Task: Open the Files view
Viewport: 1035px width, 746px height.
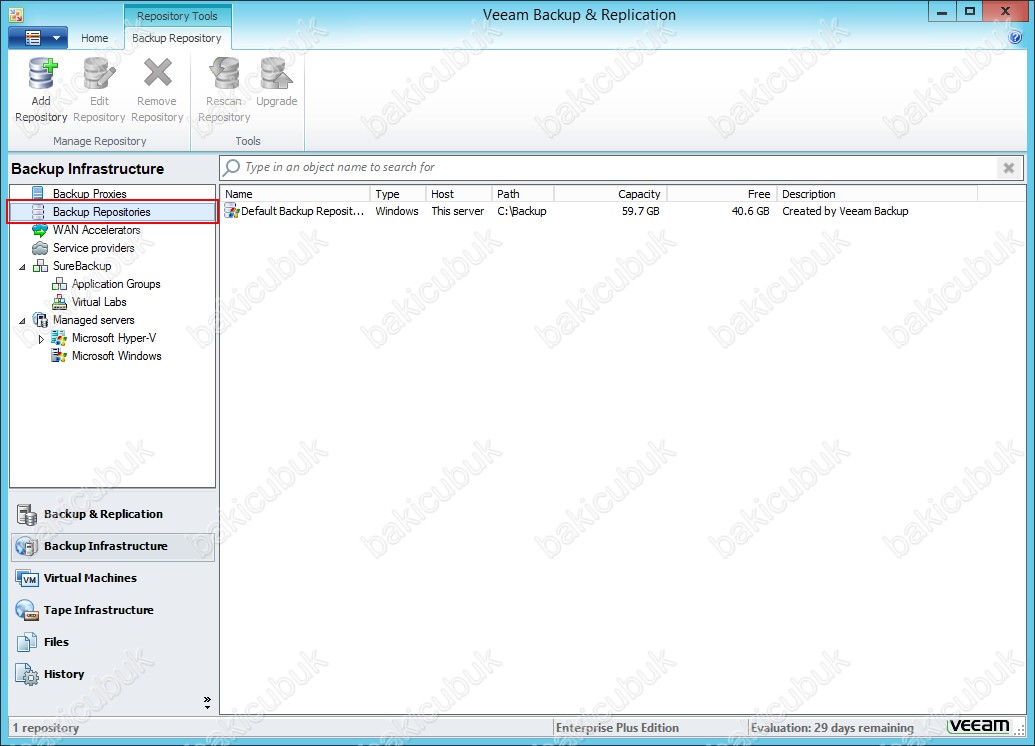Action: coord(112,642)
